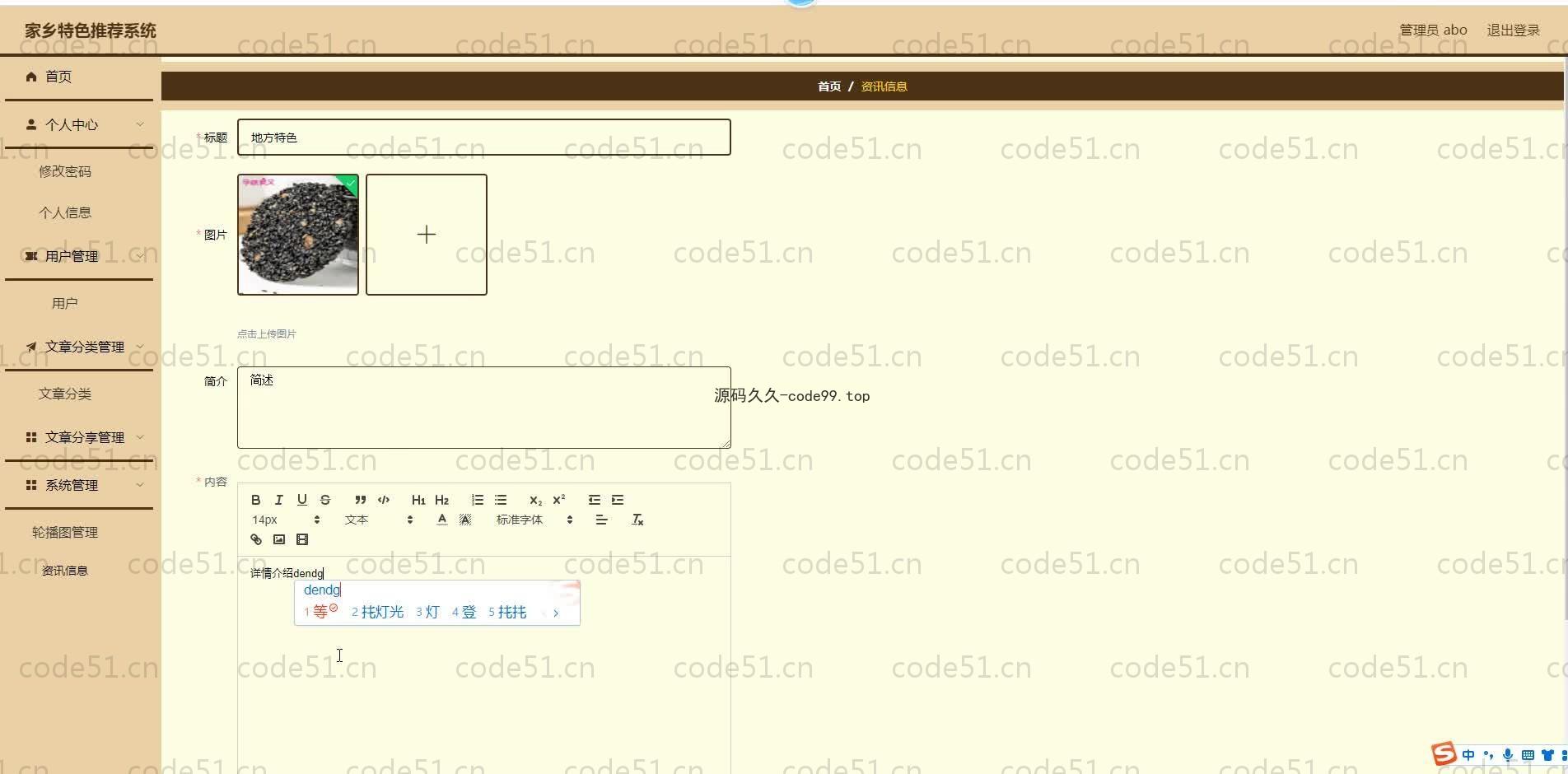The image size is (1568, 774).
Task: Click 退出登录 to log out
Action: [1513, 30]
